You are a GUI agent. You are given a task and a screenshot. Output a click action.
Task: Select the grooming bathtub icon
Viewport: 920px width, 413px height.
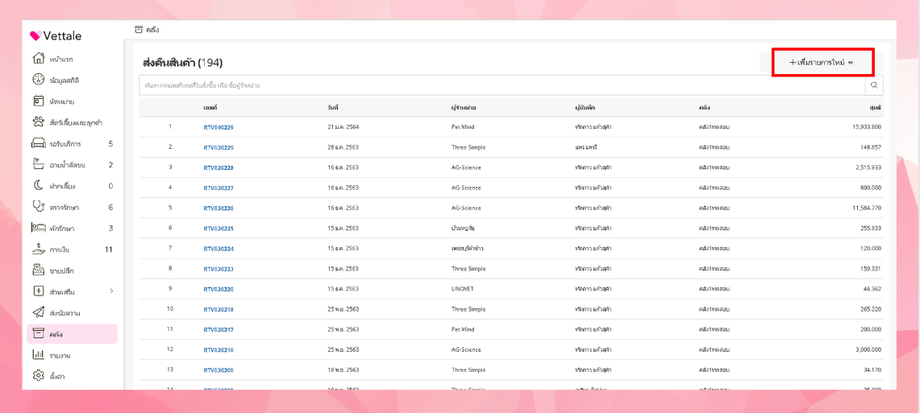[x=39, y=144]
